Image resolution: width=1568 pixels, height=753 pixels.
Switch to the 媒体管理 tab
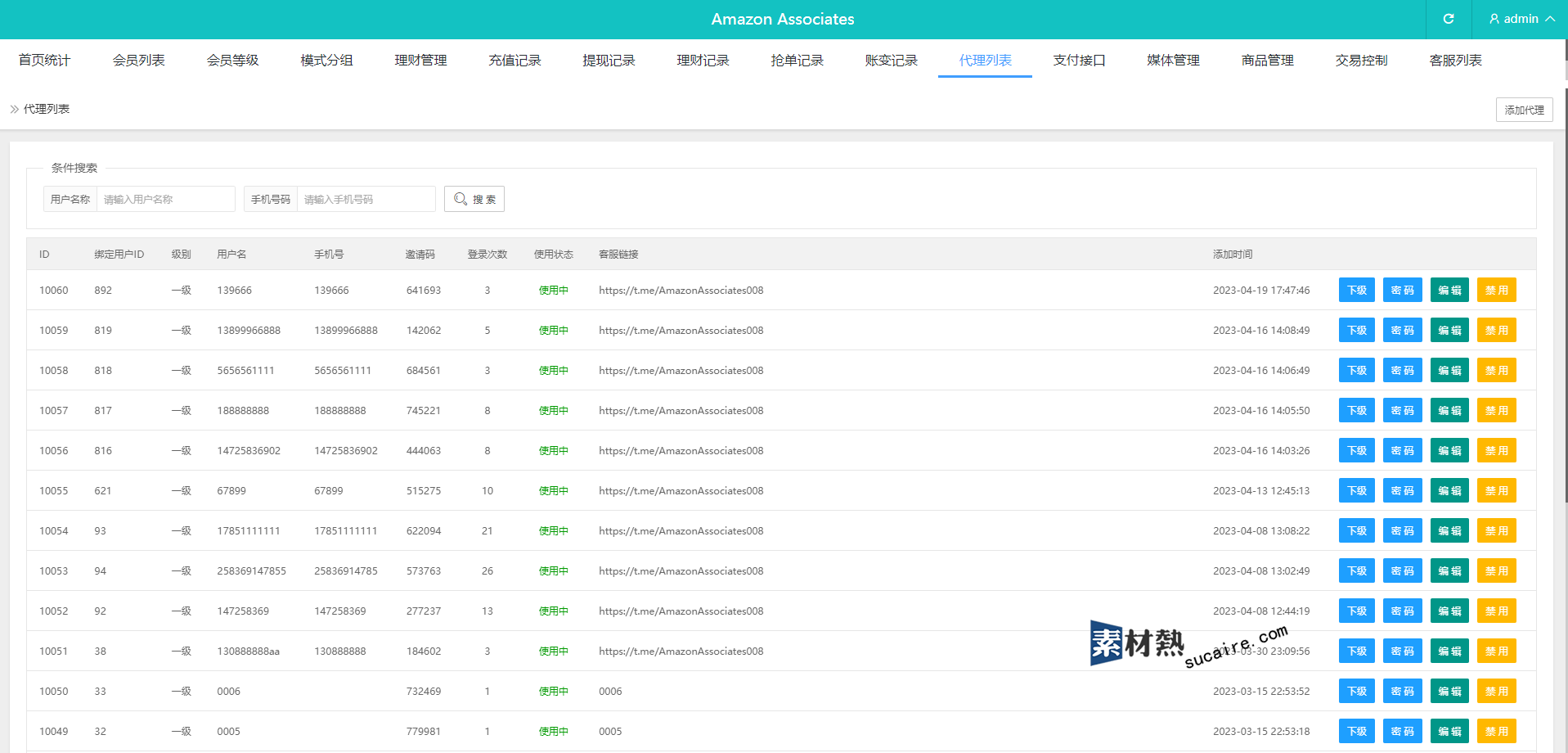(x=1174, y=60)
